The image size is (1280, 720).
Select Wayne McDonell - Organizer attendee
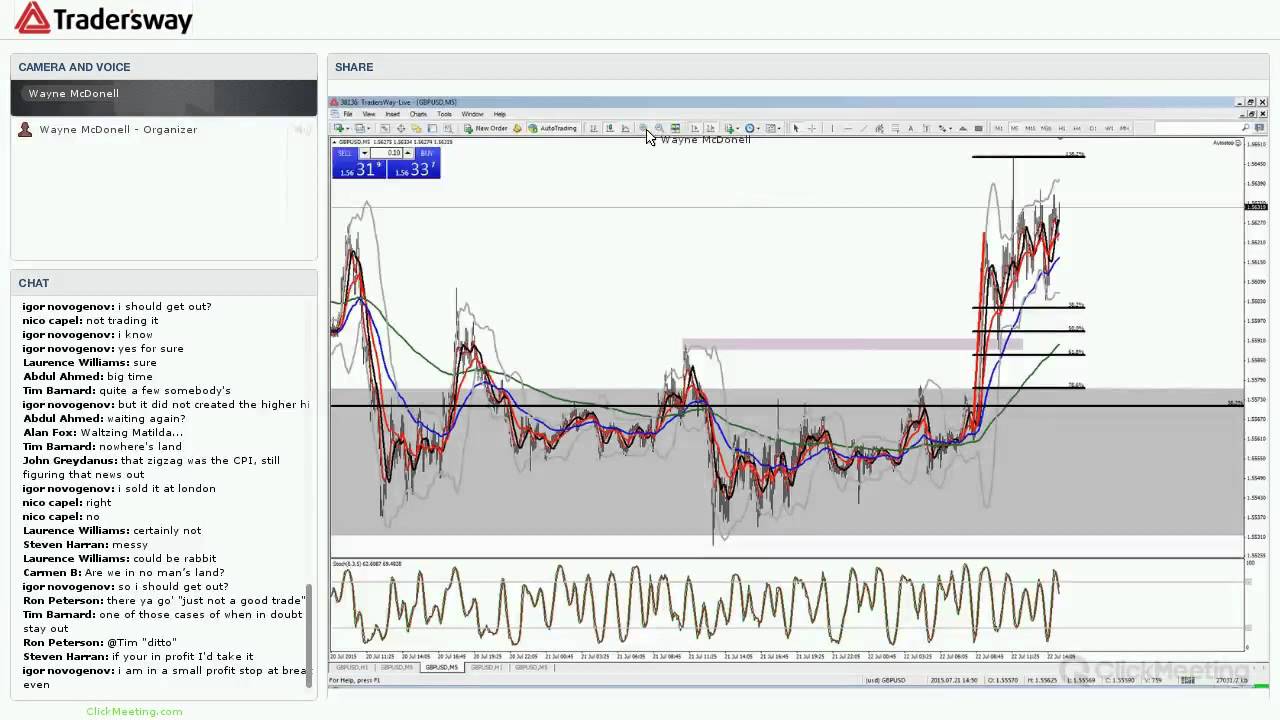pos(118,129)
